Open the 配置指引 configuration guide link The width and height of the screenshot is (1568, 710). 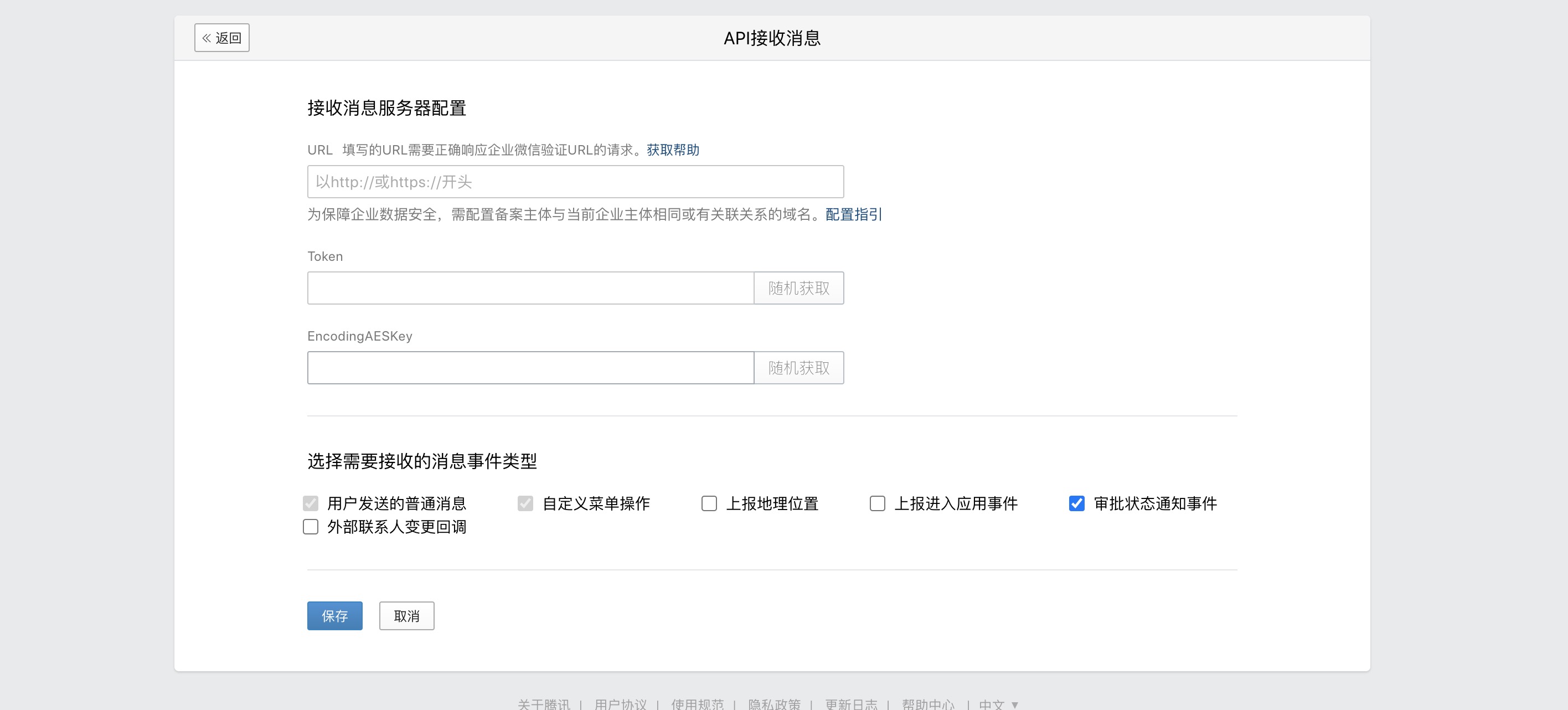tap(853, 214)
